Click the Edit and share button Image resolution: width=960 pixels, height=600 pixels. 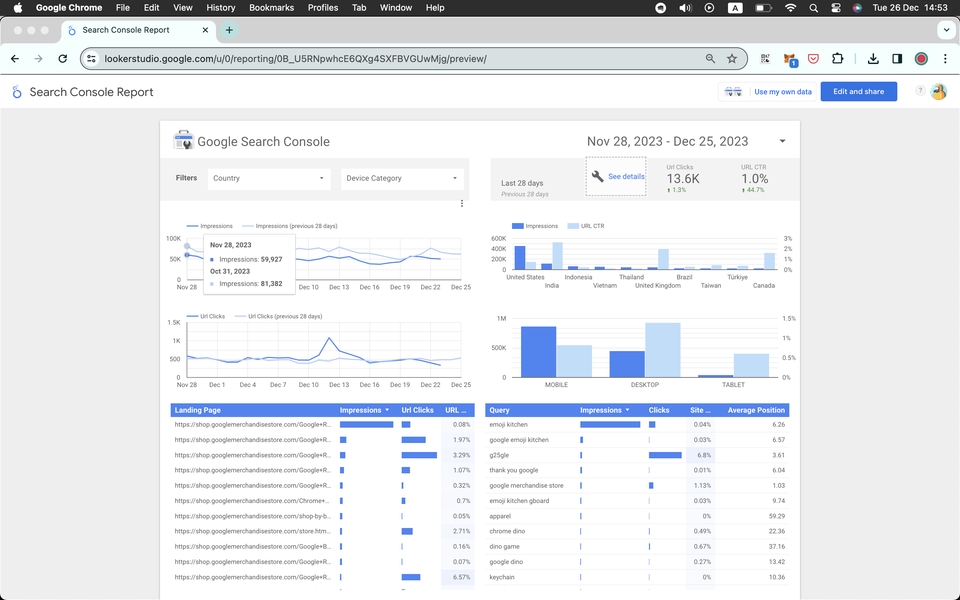click(x=858, y=91)
